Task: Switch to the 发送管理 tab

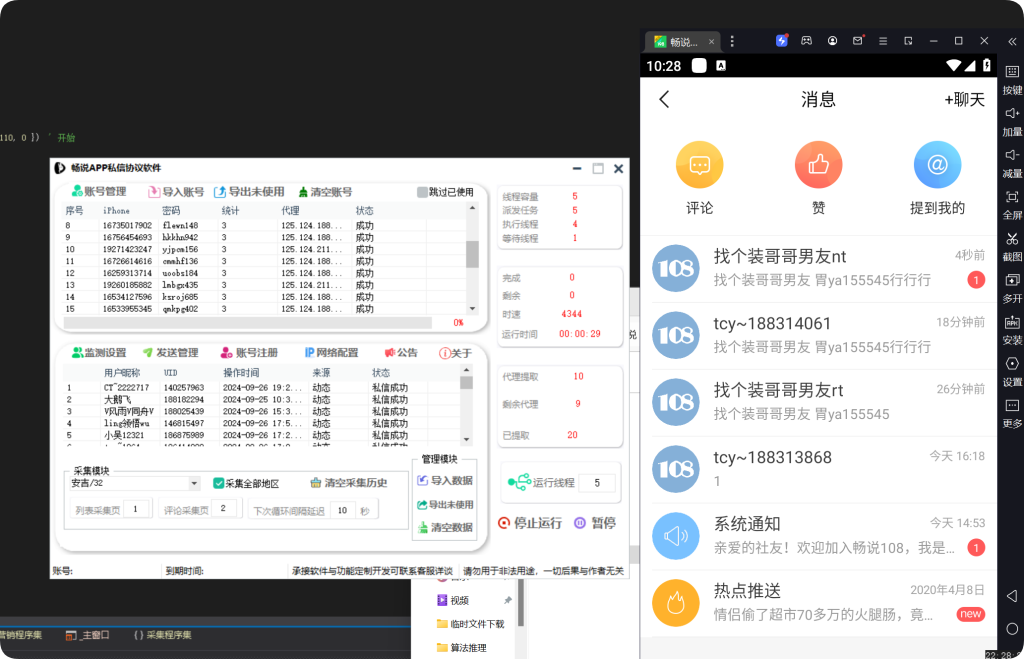Action: tap(170, 353)
